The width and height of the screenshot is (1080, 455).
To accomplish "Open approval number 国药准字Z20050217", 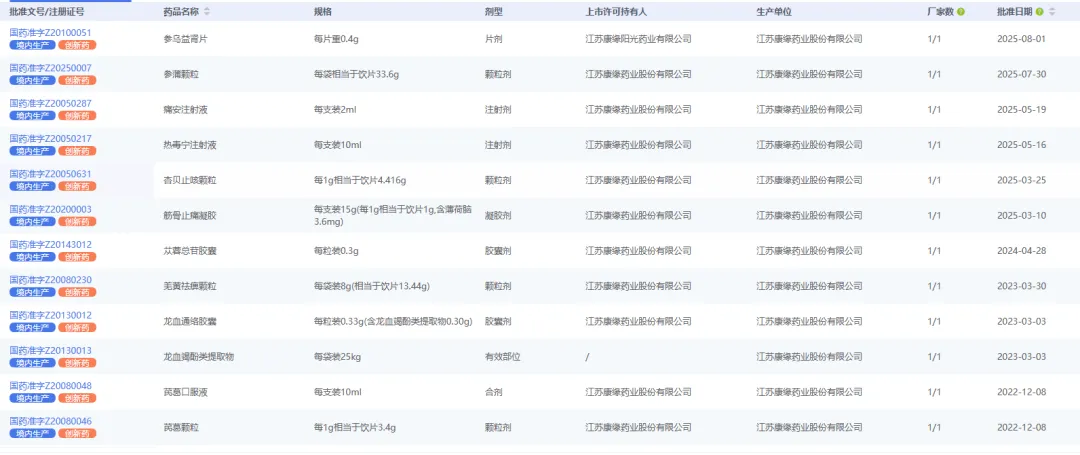I will (50, 138).
